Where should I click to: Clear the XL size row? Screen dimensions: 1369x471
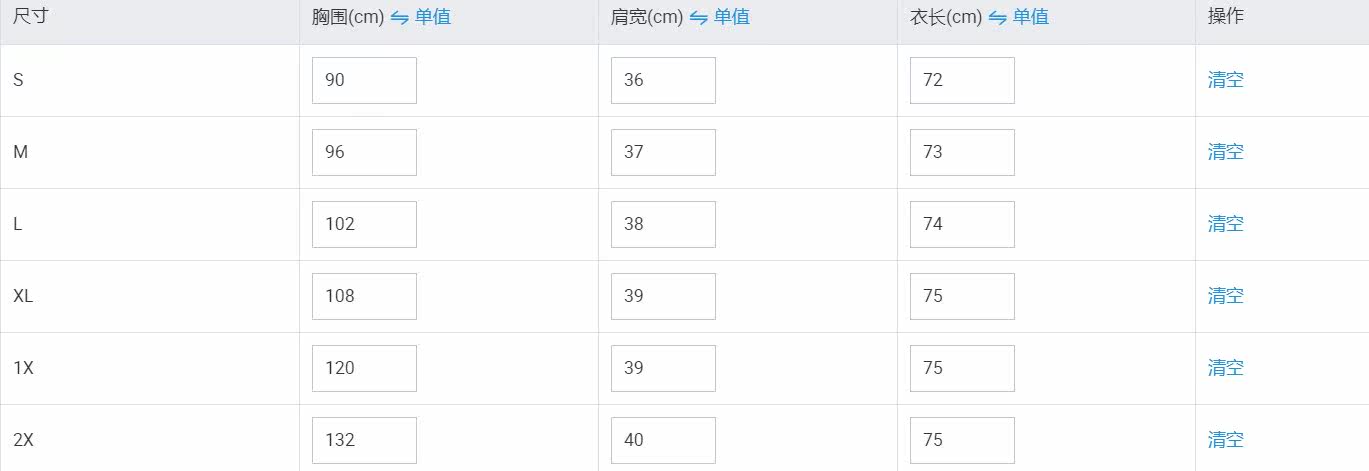point(1225,296)
